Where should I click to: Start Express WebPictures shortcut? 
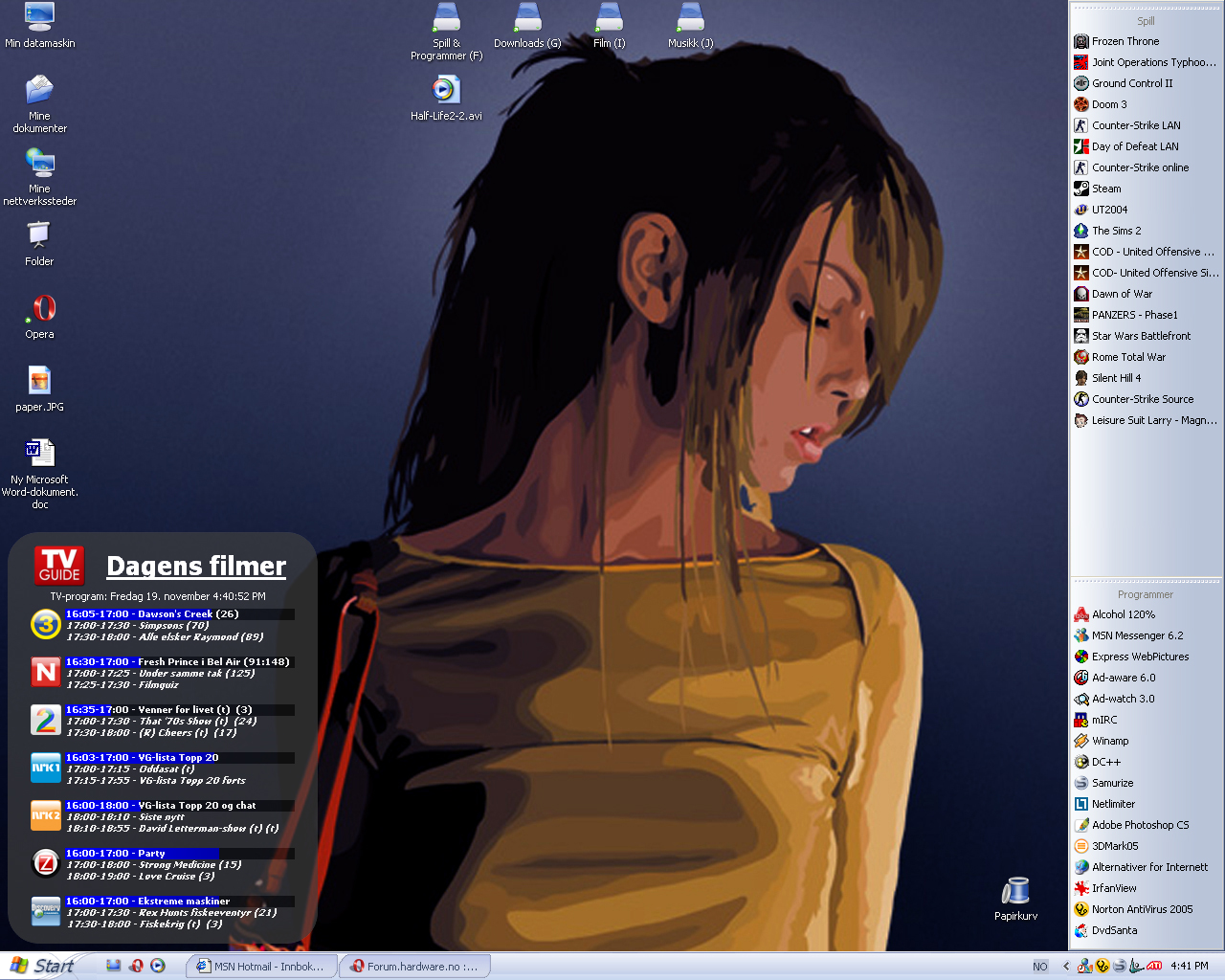pyautogui.click(x=1131, y=657)
